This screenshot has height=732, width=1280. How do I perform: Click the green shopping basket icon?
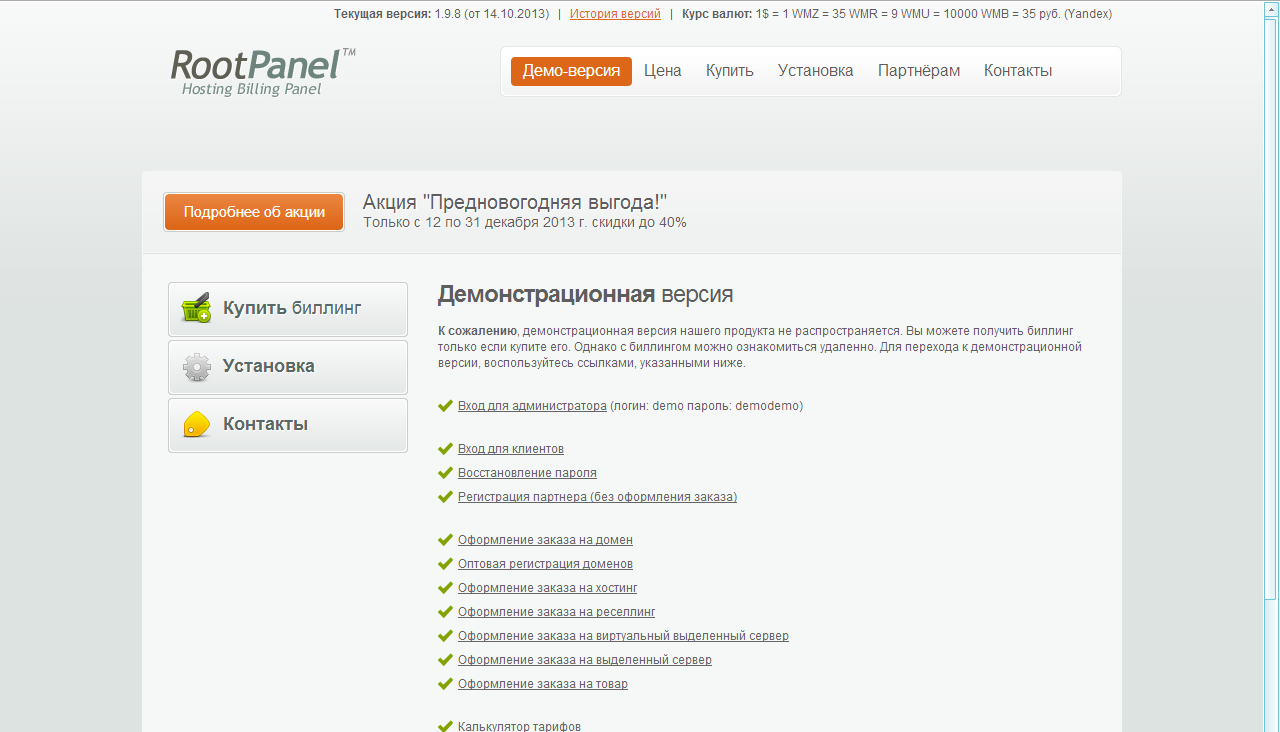pyautogui.click(x=197, y=308)
